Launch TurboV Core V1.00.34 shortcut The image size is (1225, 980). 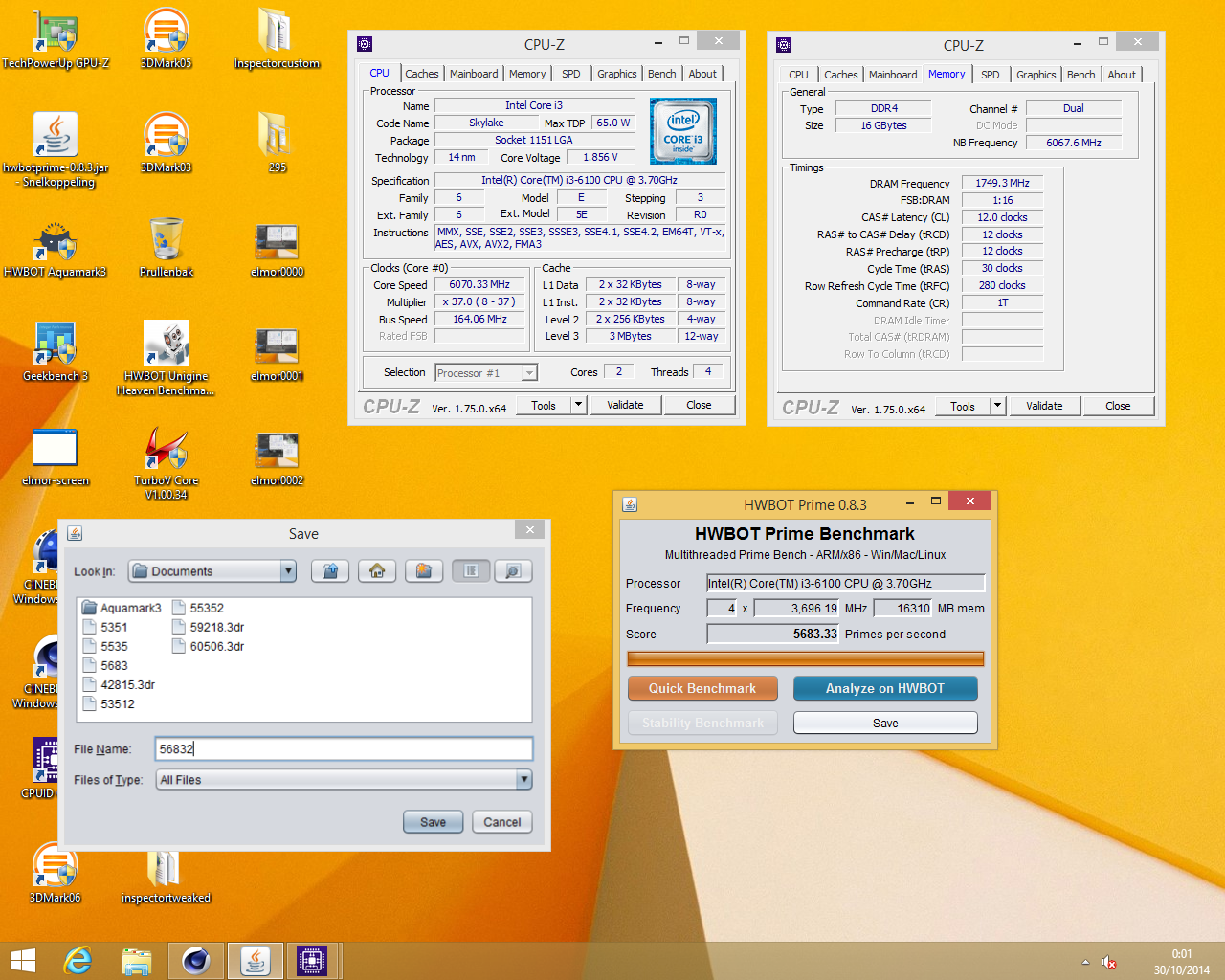(166, 463)
